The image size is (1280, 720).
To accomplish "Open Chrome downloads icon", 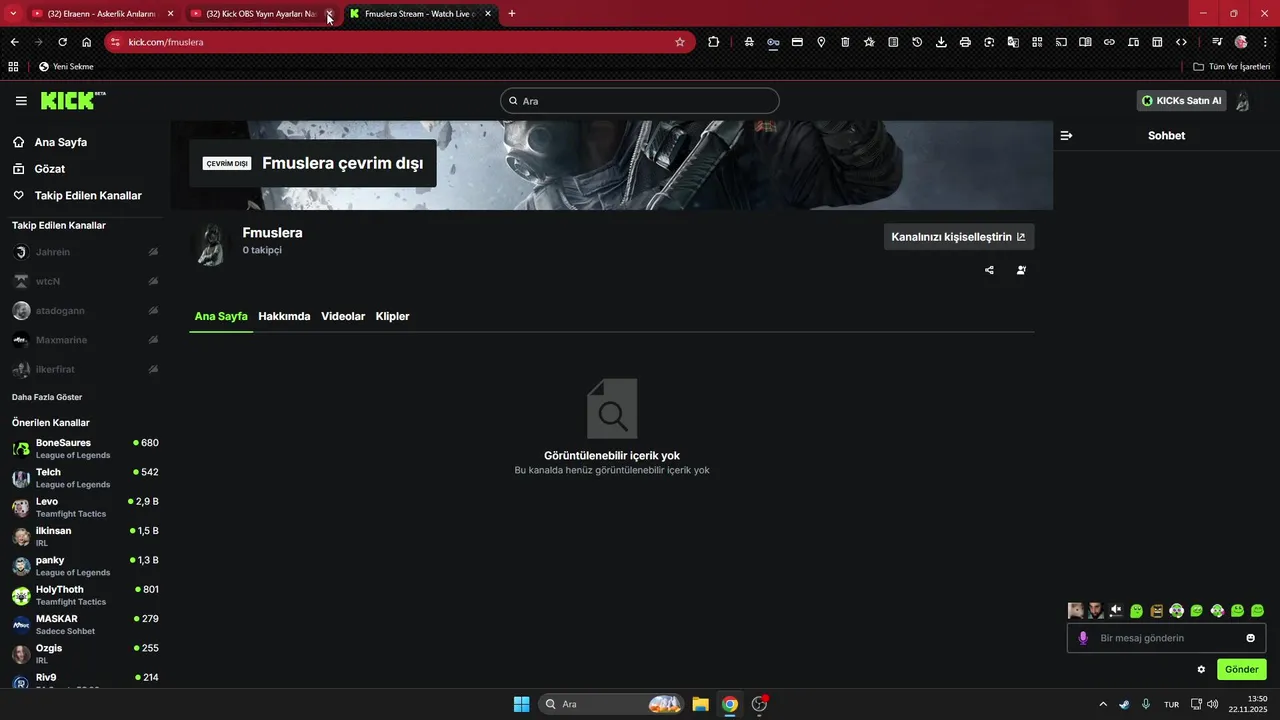I will coord(941,42).
